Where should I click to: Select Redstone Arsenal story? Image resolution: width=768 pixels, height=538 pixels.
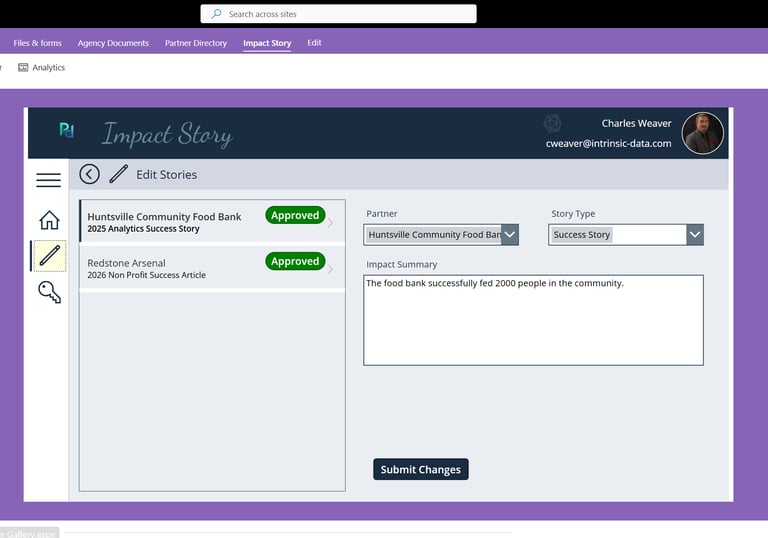click(x=212, y=268)
